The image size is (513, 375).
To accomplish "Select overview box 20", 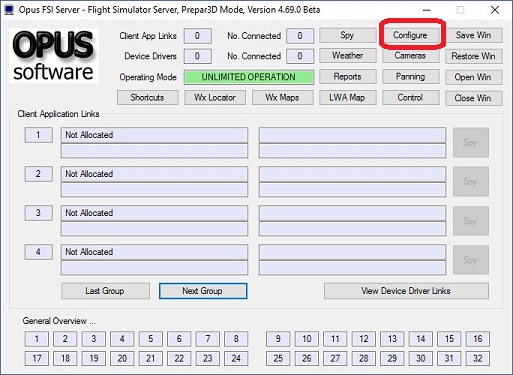I will 122,359.
